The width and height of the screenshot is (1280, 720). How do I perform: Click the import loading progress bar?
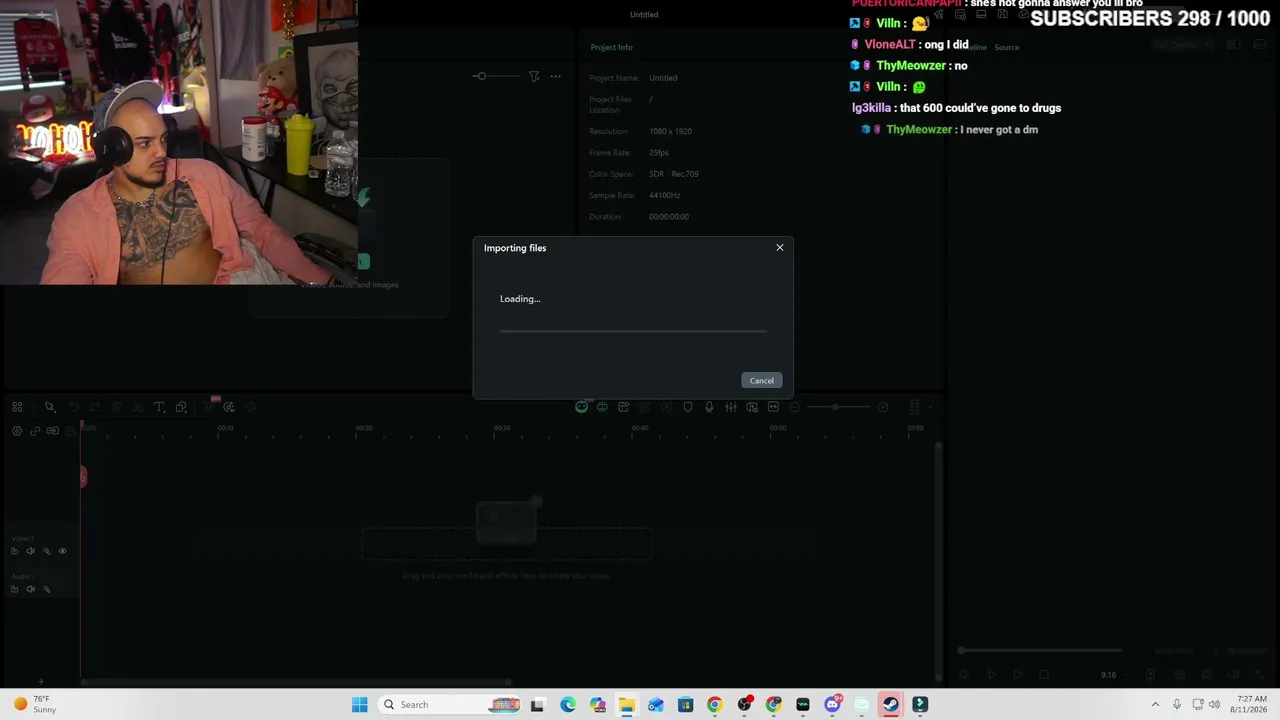point(633,331)
